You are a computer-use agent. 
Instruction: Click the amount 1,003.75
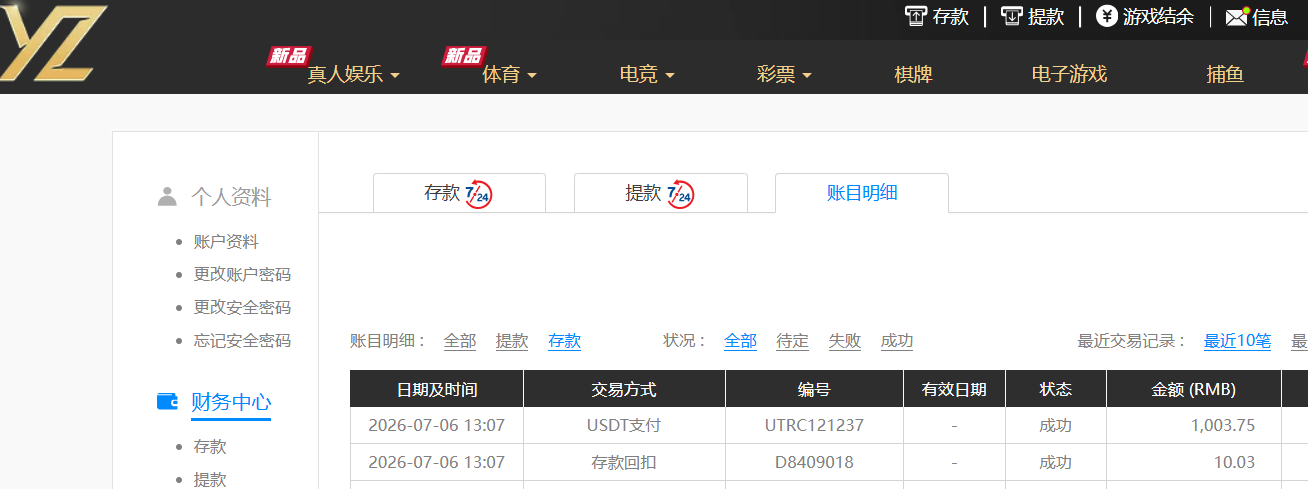(x=1223, y=425)
